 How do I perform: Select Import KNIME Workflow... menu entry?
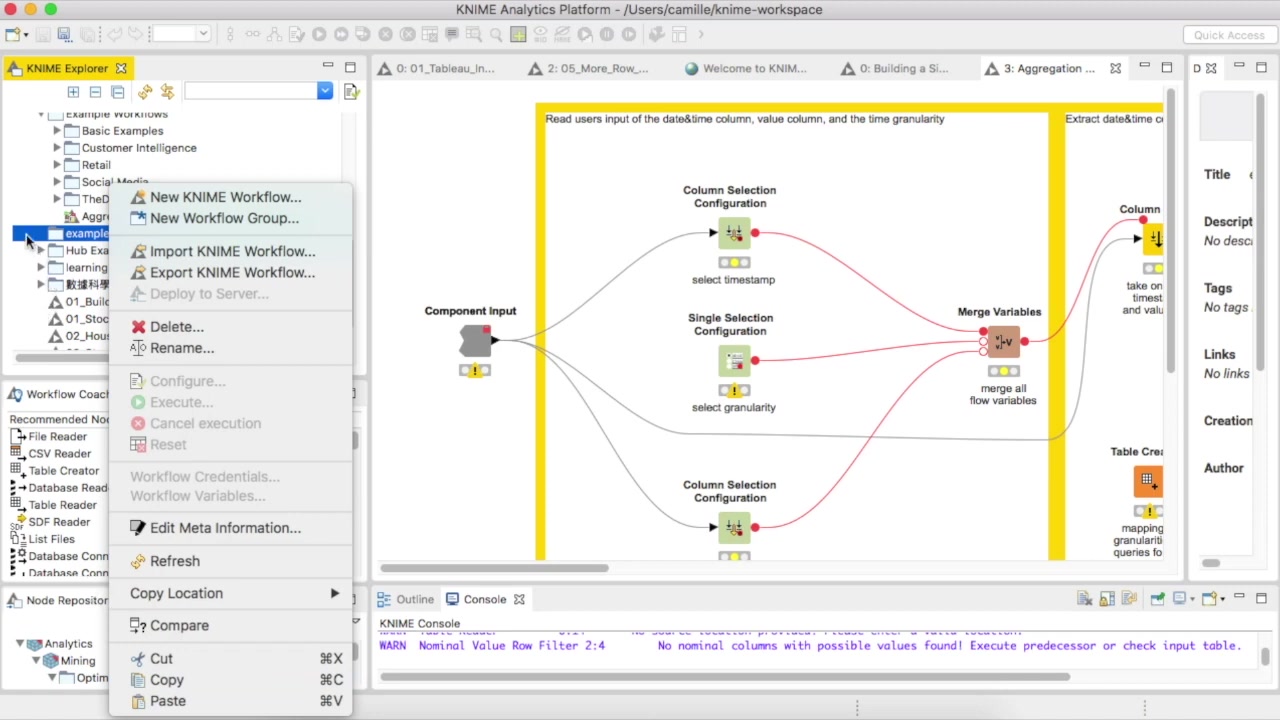pos(230,251)
